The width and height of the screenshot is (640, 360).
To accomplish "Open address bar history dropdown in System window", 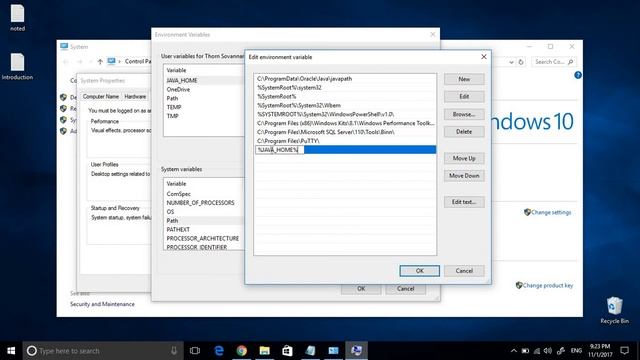I will coord(511,62).
